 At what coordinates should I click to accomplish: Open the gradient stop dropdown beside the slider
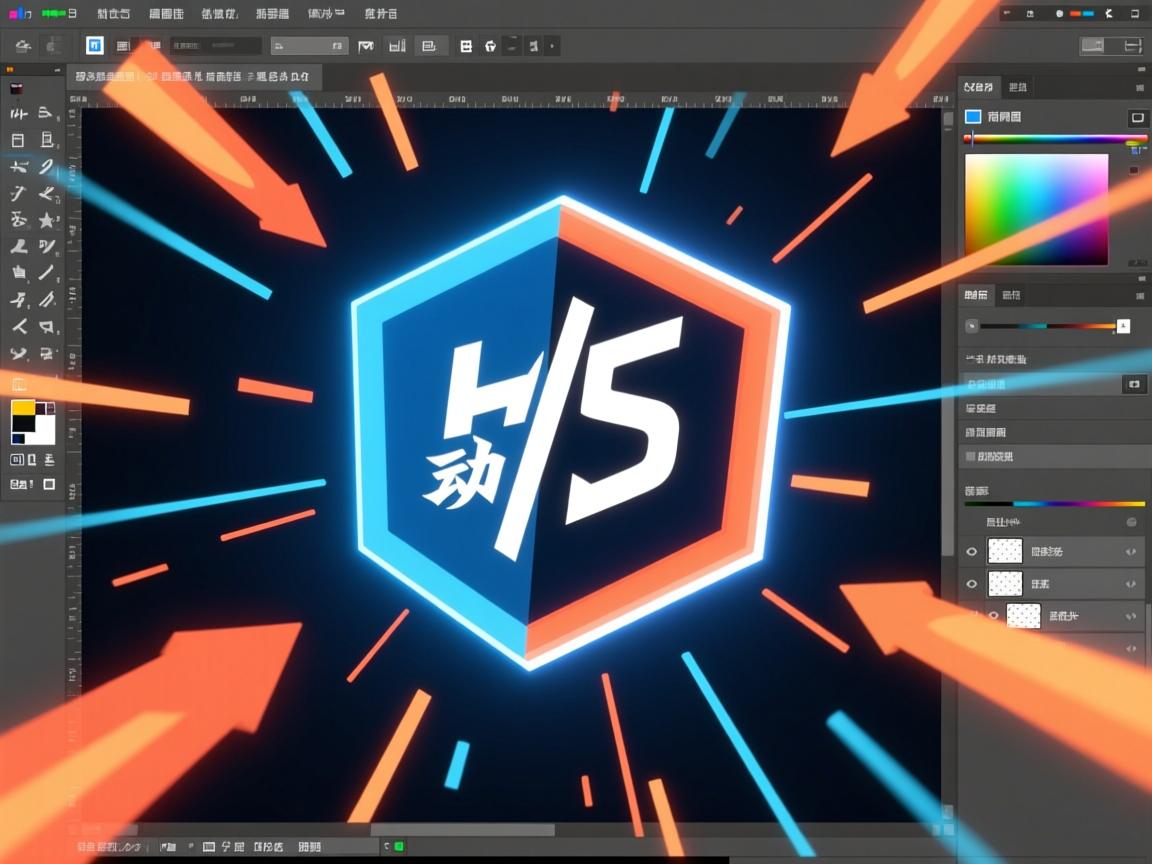(1122, 327)
